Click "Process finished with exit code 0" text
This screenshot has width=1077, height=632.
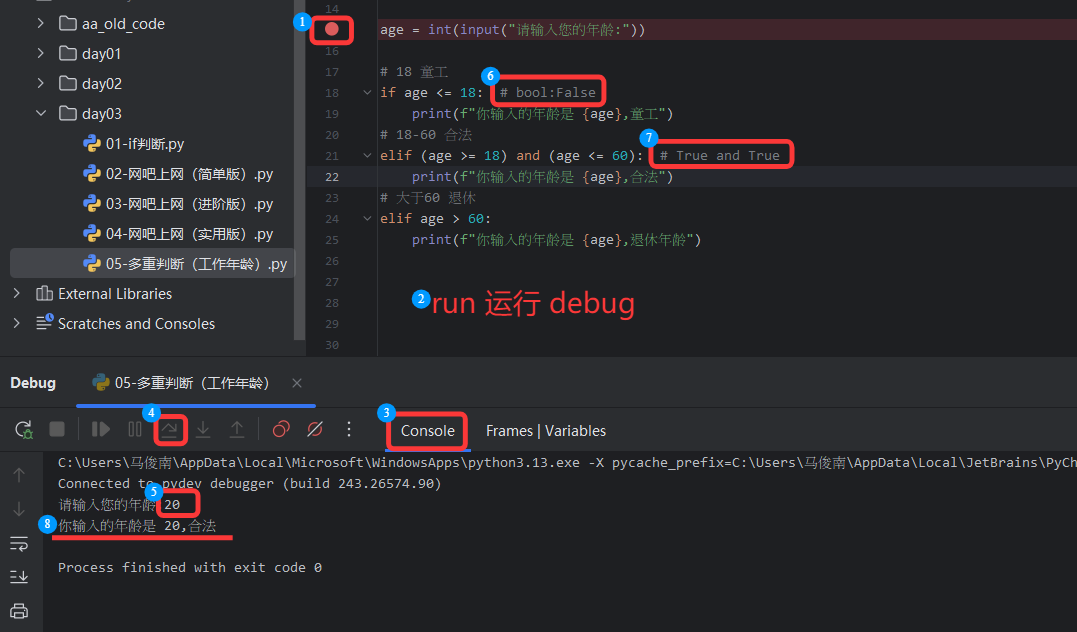[x=190, y=567]
